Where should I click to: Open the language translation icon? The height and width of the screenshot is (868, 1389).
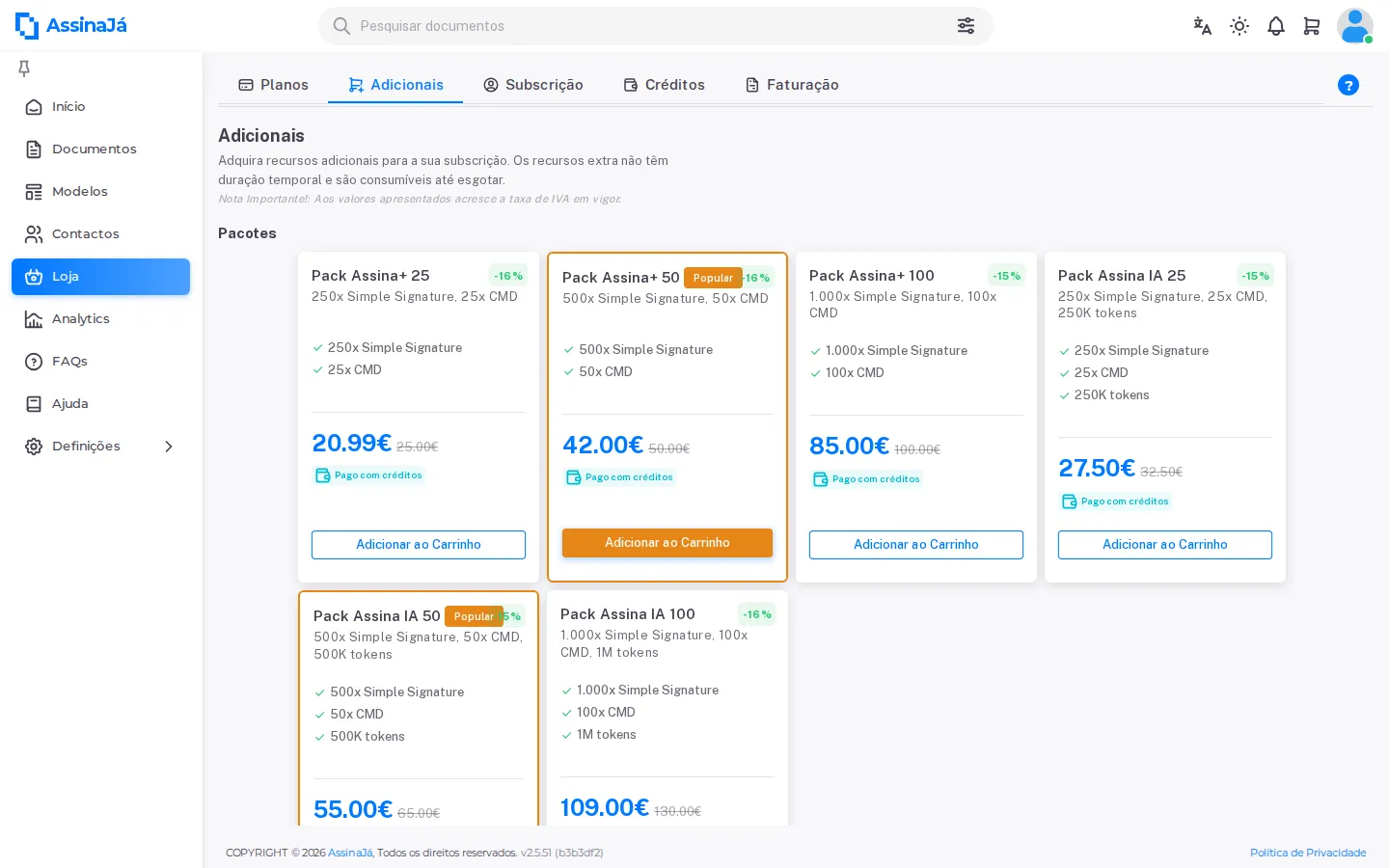(1202, 26)
